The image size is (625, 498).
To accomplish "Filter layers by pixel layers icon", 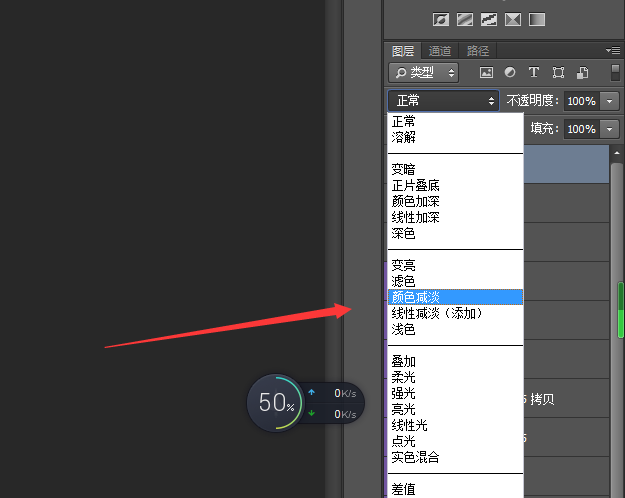I will click(486, 72).
